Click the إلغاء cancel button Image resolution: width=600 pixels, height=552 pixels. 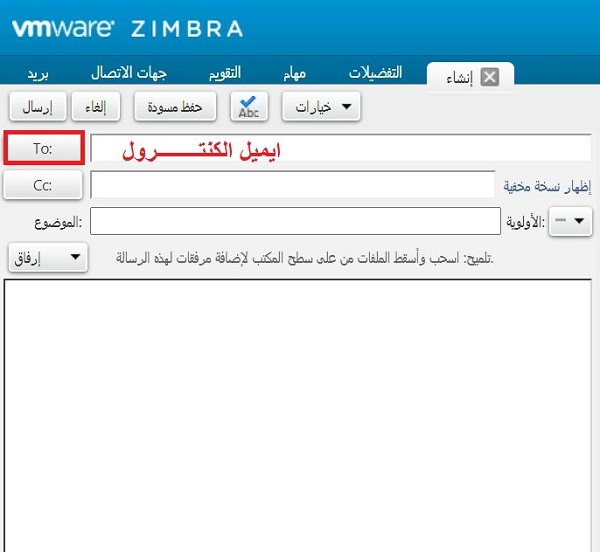click(96, 107)
